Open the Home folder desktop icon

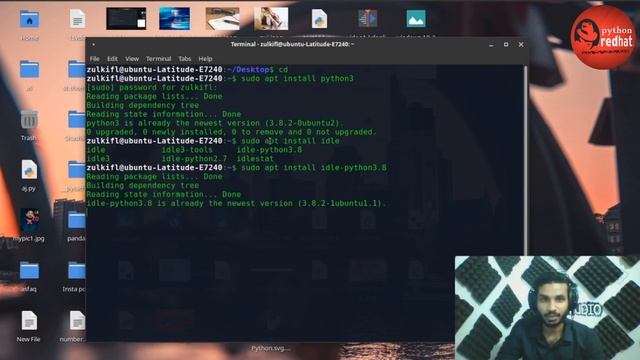tap(29, 20)
